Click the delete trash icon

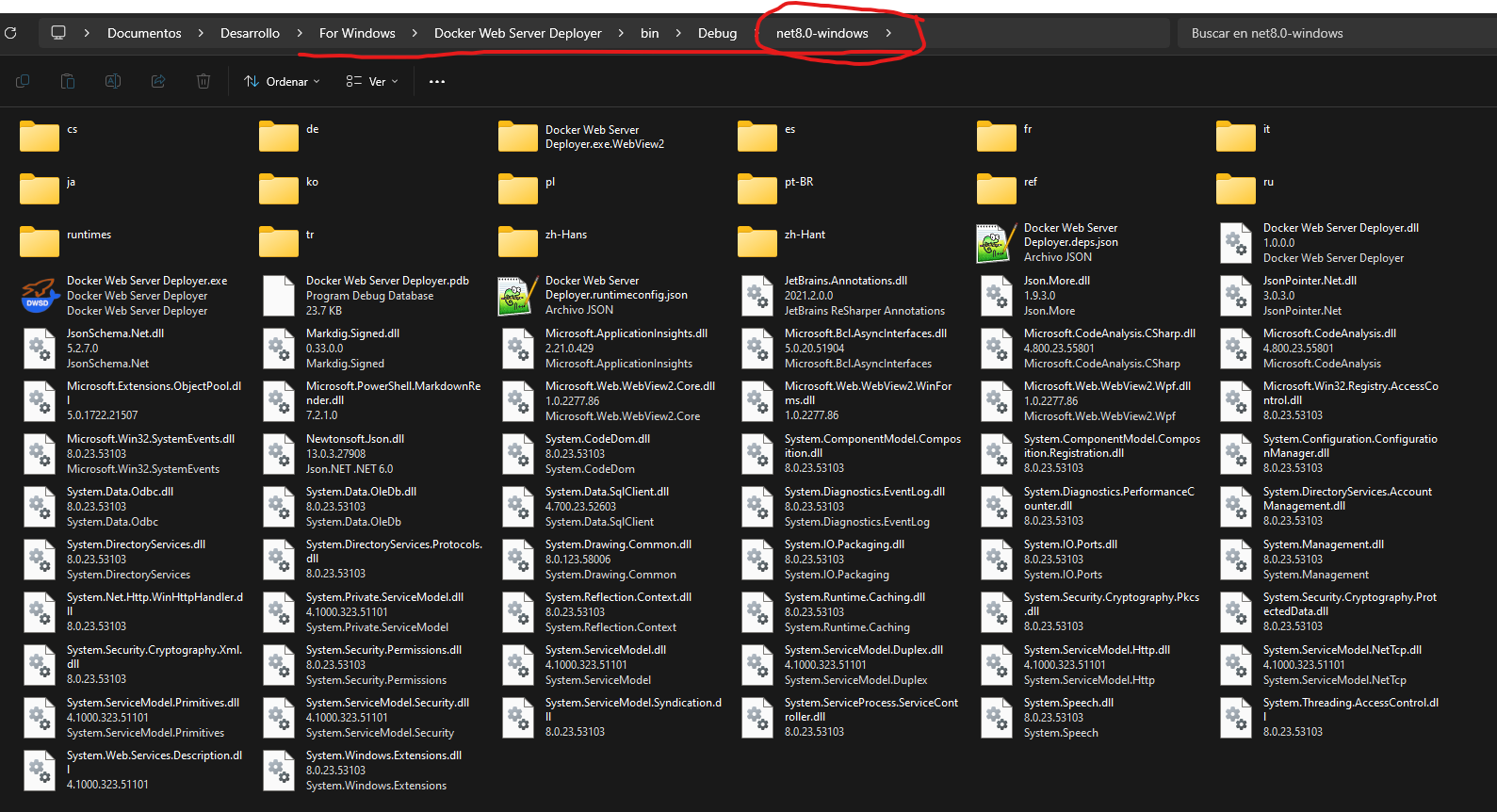tap(203, 82)
